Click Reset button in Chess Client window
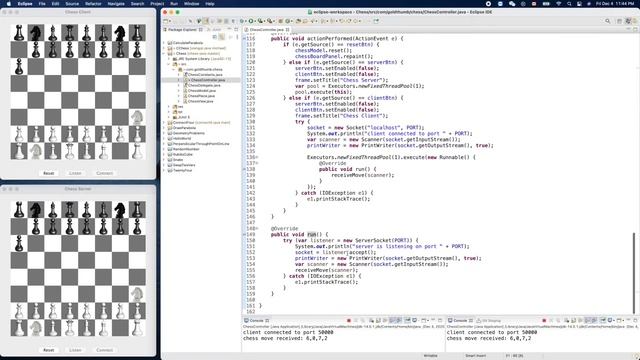The height and width of the screenshot is (360, 640). pos(49,173)
